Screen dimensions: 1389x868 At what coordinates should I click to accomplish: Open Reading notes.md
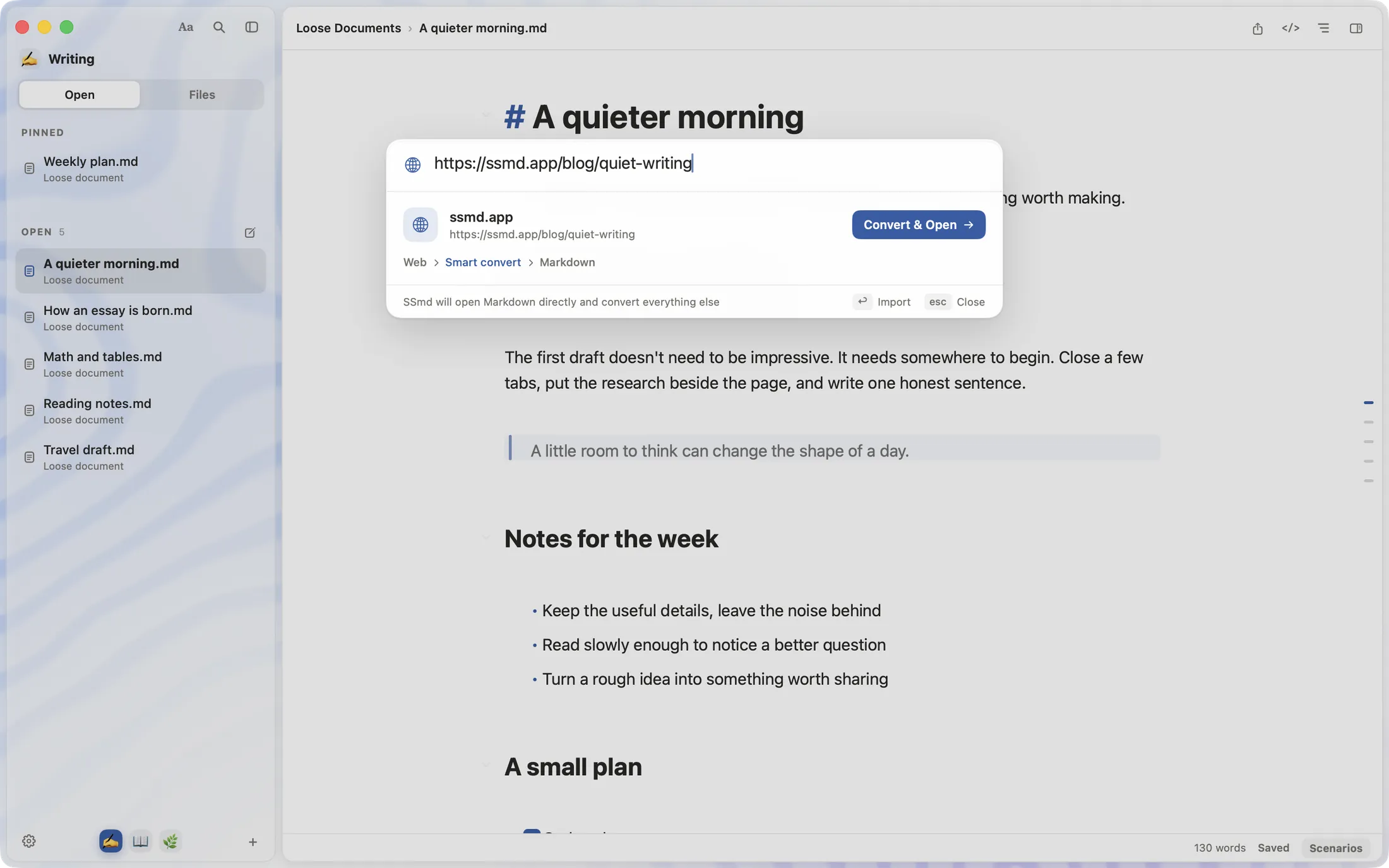point(140,411)
